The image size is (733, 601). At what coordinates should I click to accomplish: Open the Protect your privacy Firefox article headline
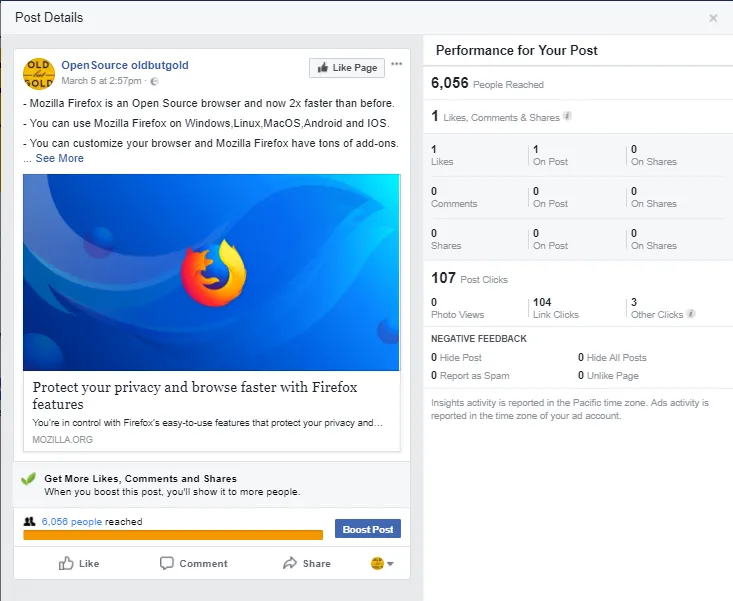tap(194, 395)
